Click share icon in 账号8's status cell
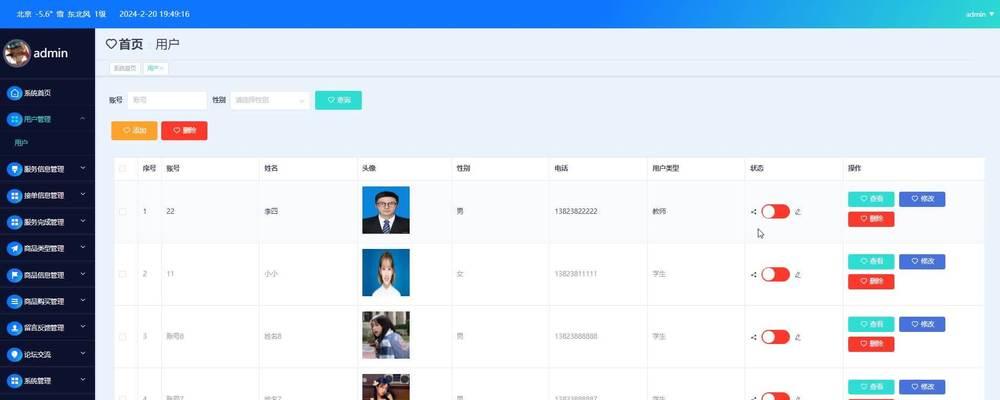 point(754,337)
